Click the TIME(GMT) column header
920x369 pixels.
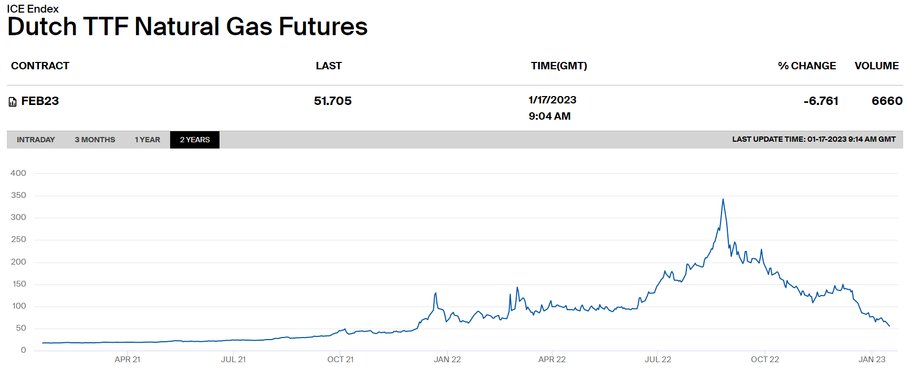pyautogui.click(x=559, y=66)
